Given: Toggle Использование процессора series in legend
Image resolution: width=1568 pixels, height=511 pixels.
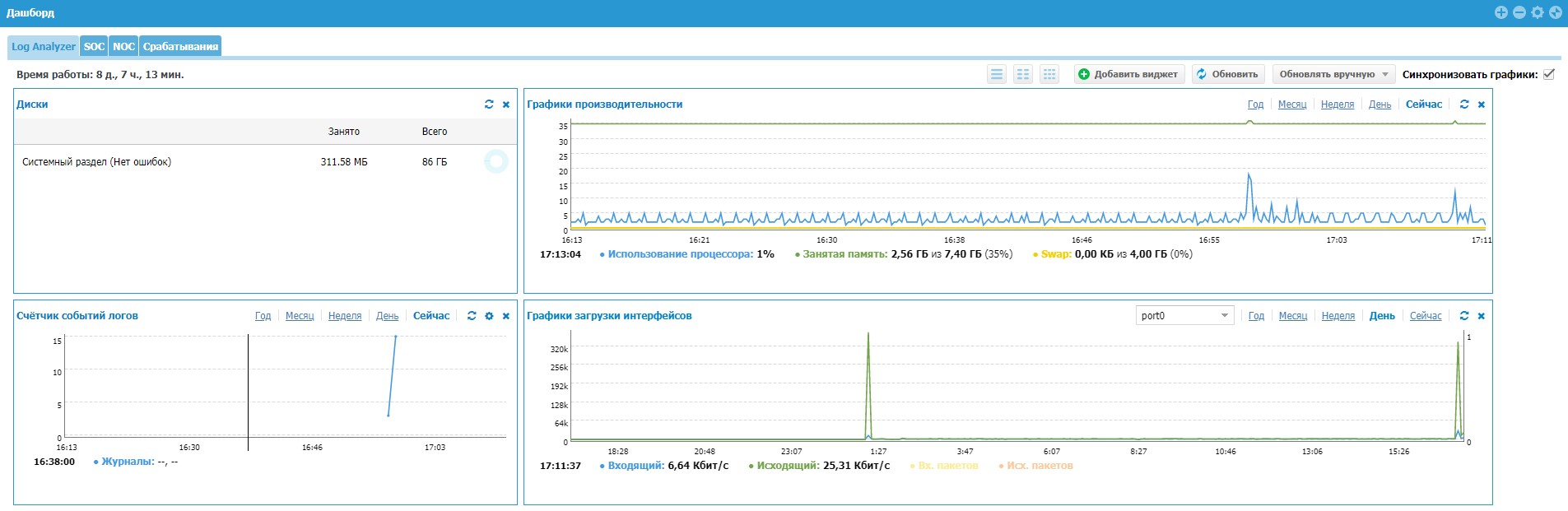Looking at the screenshot, I should tap(686, 254).
